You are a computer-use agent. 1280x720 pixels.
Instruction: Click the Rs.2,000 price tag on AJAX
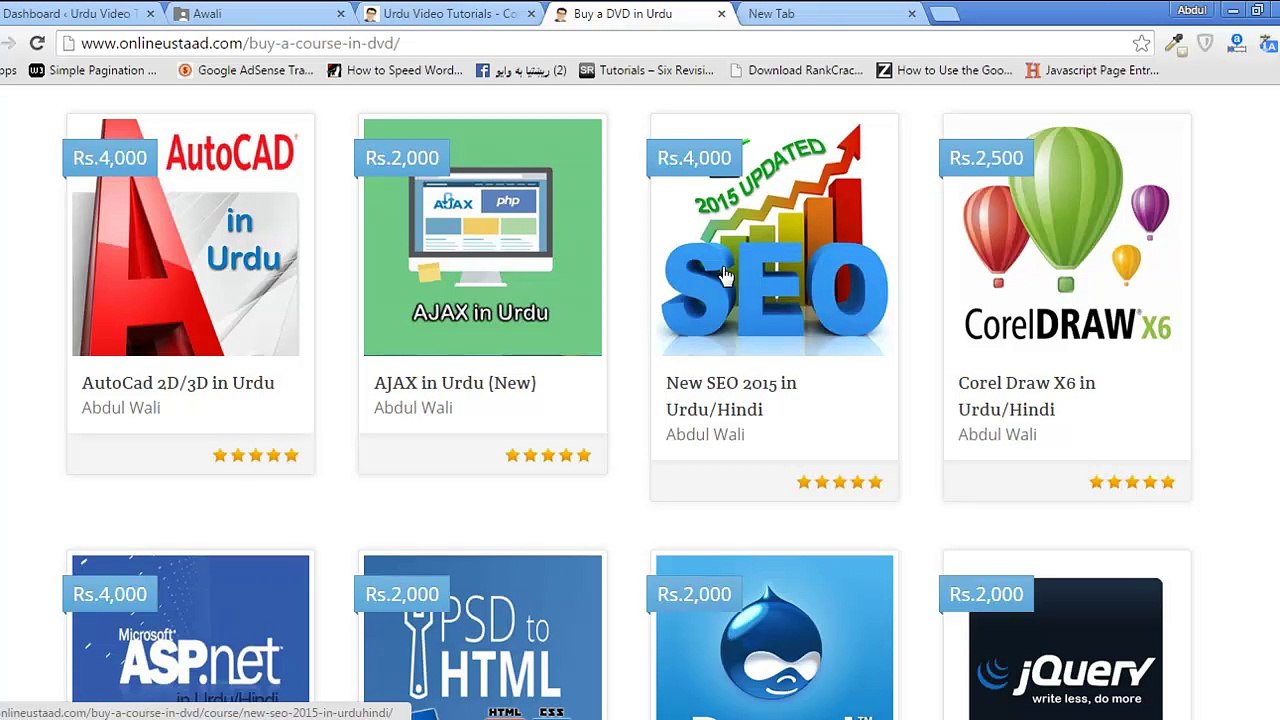point(402,158)
